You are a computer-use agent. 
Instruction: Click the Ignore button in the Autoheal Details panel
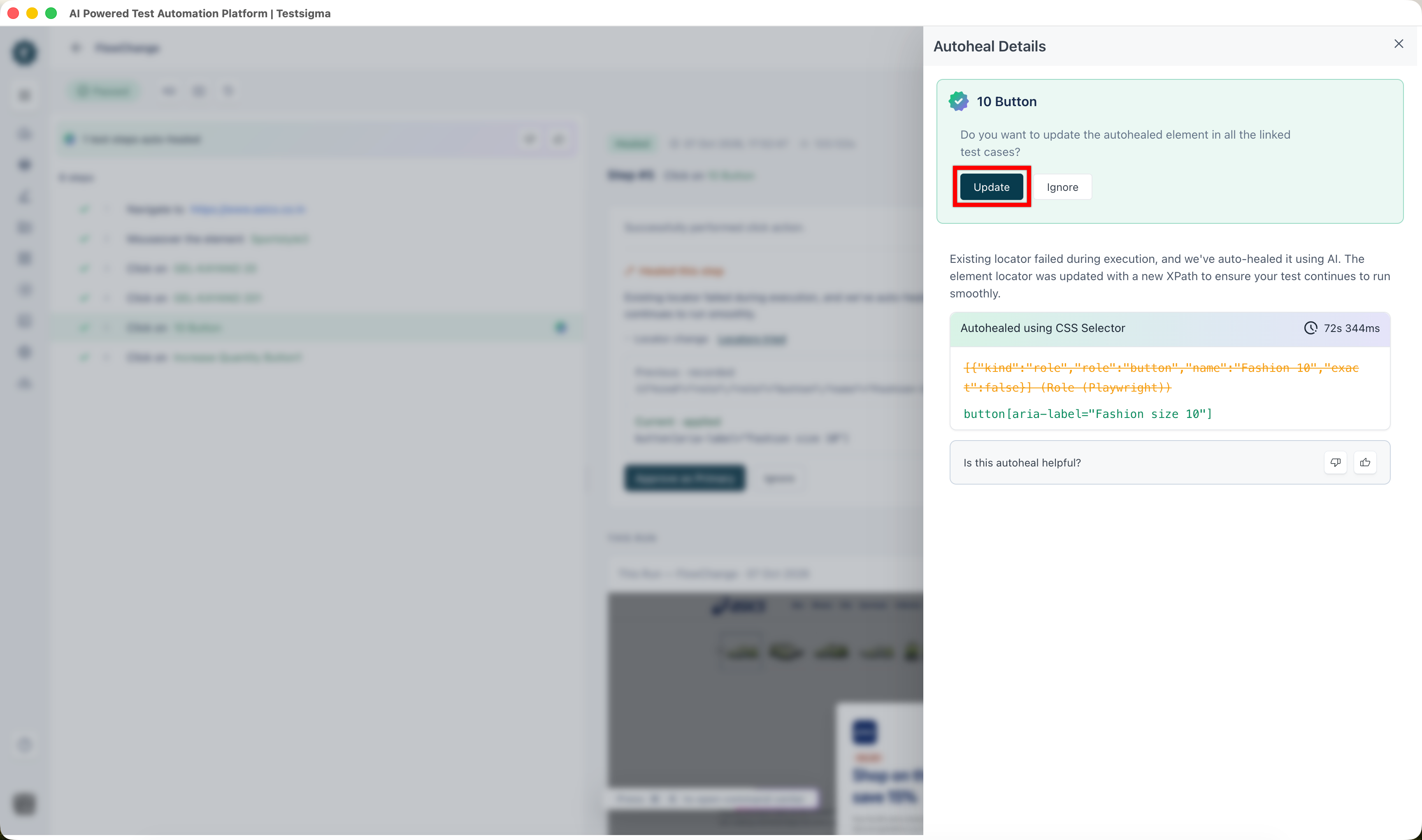[x=1062, y=187]
